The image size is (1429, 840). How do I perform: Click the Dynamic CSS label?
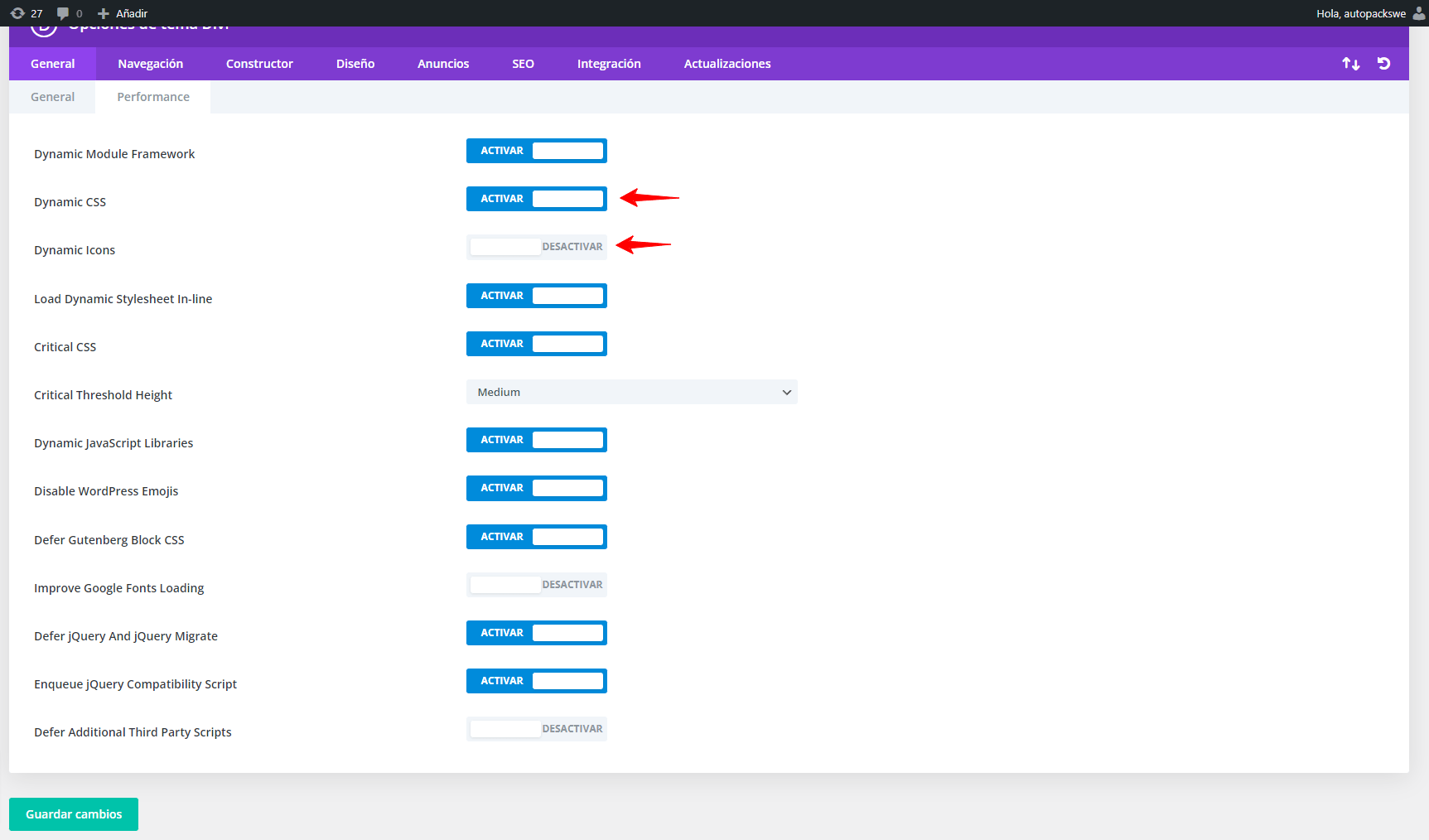[70, 202]
